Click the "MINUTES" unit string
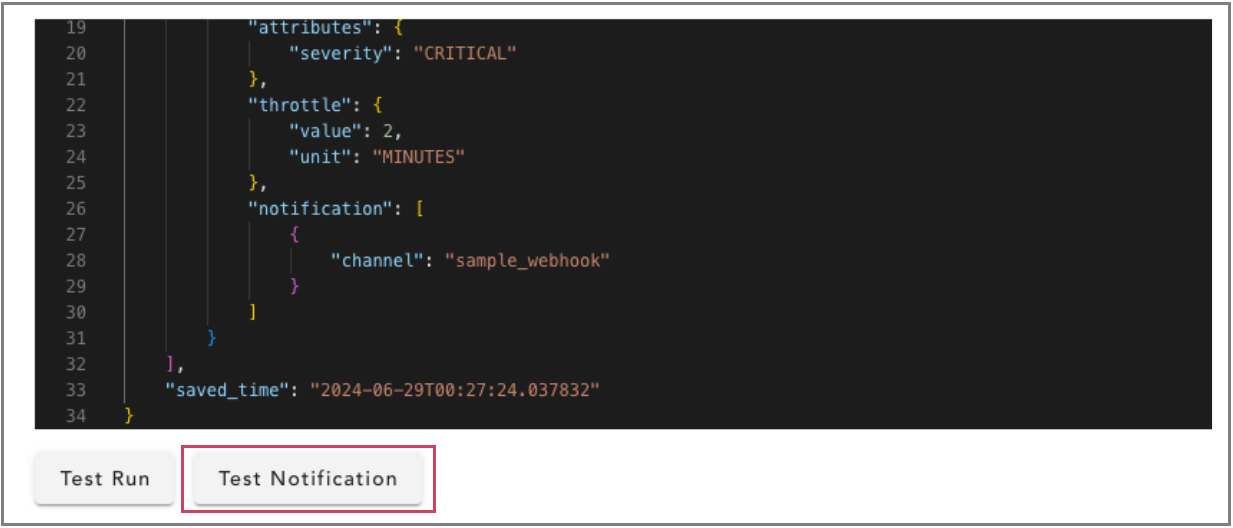1233x528 pixels. [419, 157]
